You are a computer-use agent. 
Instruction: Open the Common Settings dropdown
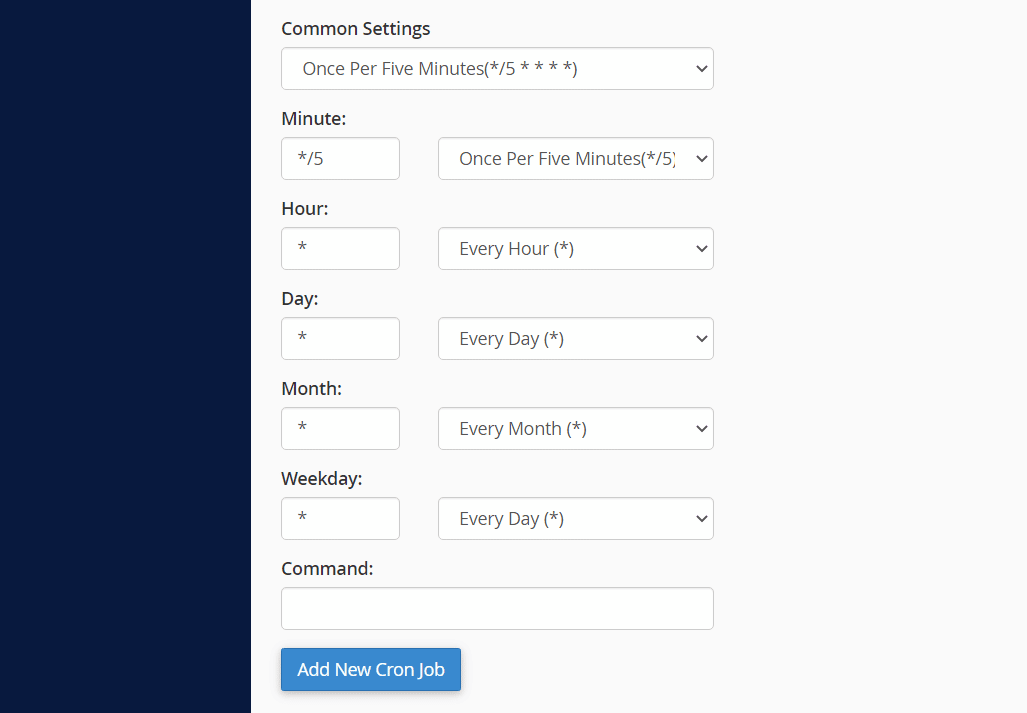[x=497, y=69]
